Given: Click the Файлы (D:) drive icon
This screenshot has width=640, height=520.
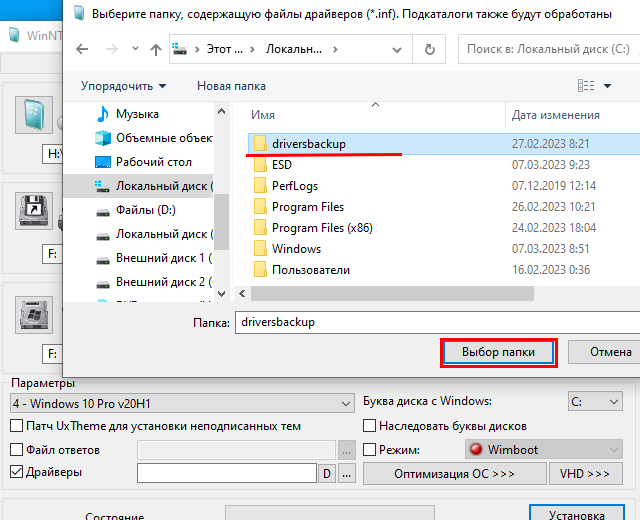Looking at the screenshot, I should click(x=102, y=212).
